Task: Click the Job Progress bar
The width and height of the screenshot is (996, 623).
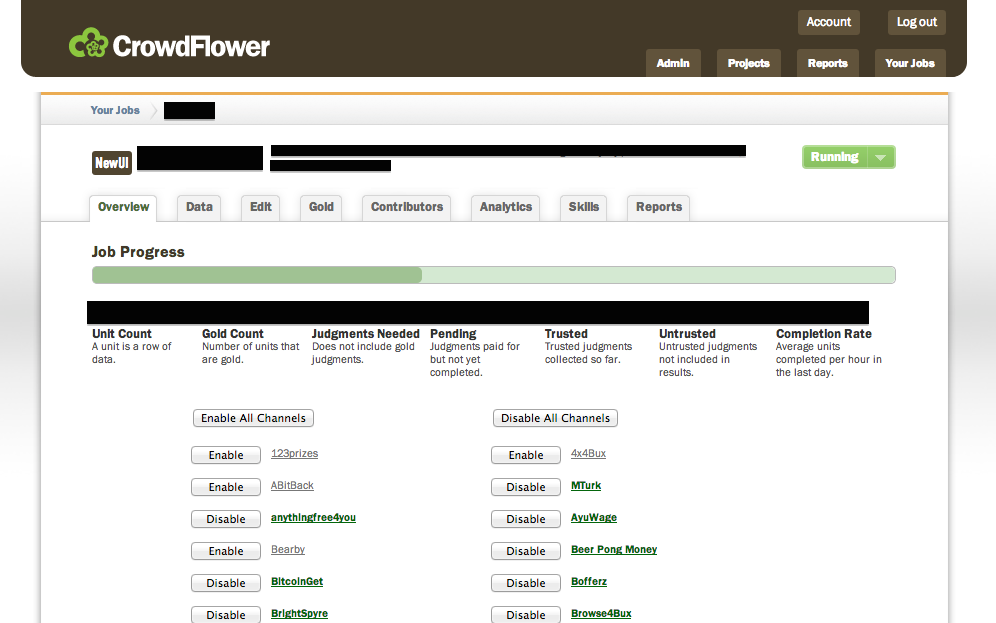Action: coord(494,275)
